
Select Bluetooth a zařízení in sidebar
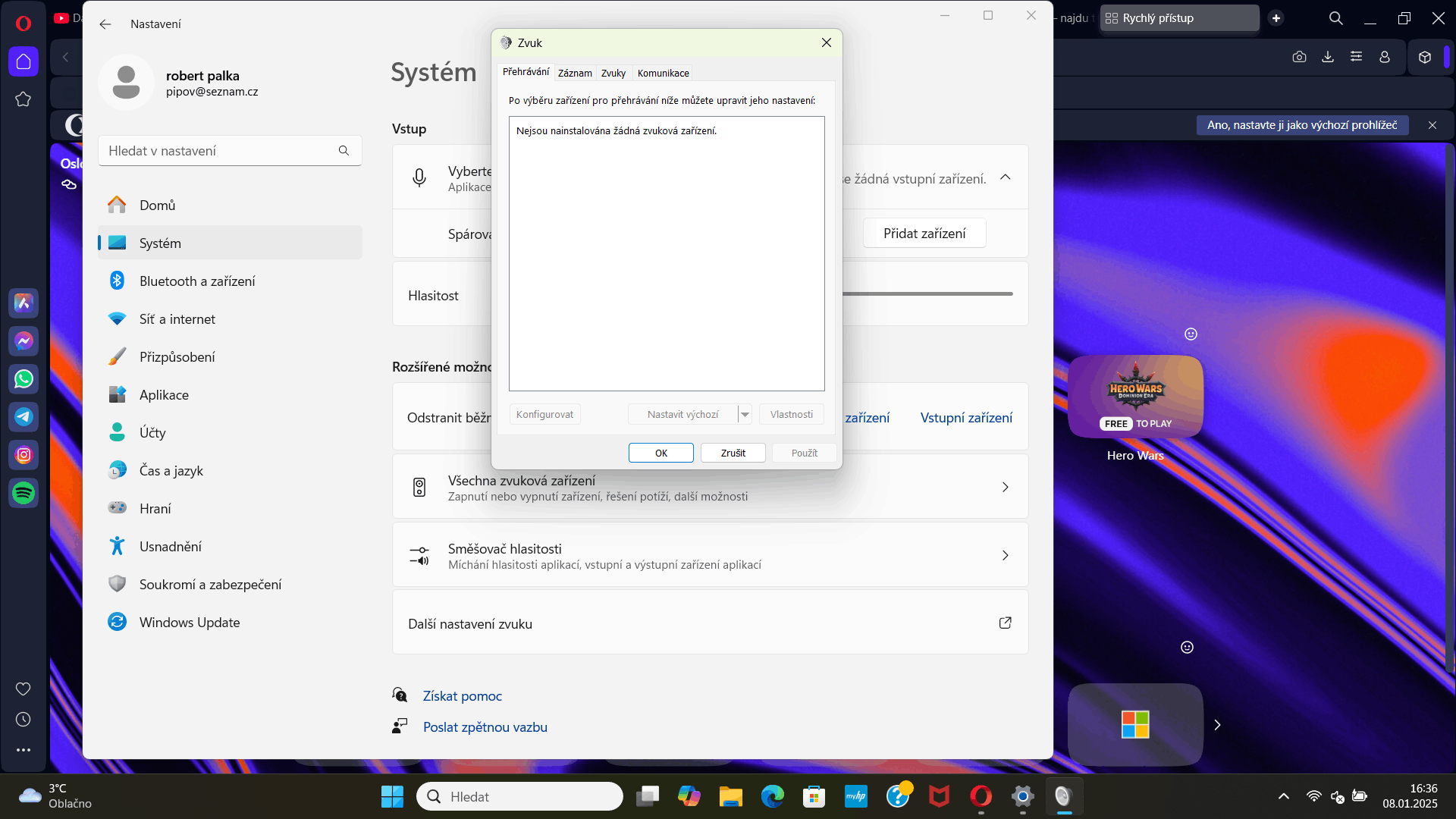click(x=197, y=281)
